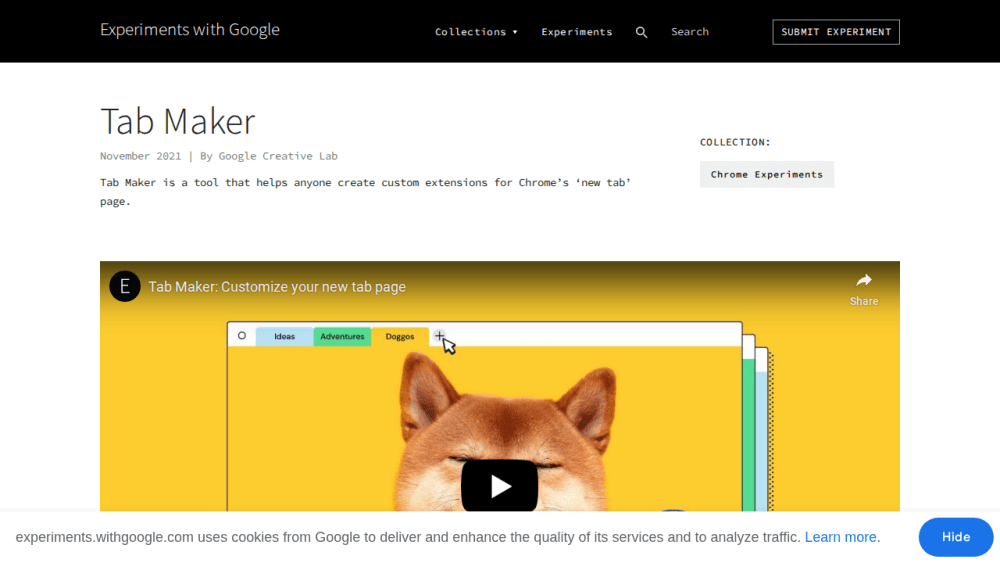The image size is (1000, 563).
Task: Open the Experiments with Google home link
Action: [189, 30]
